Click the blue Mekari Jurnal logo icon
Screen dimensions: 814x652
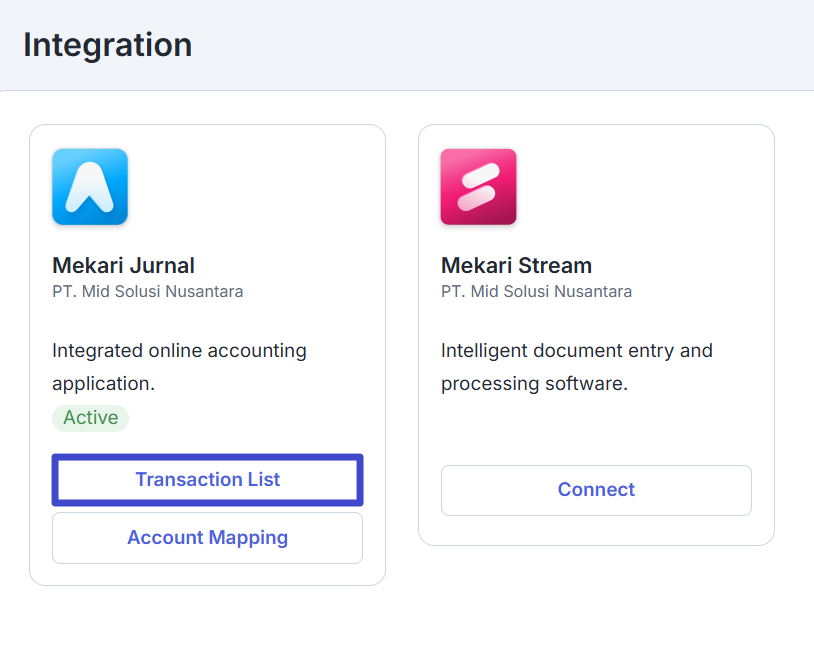coord(90,187)
